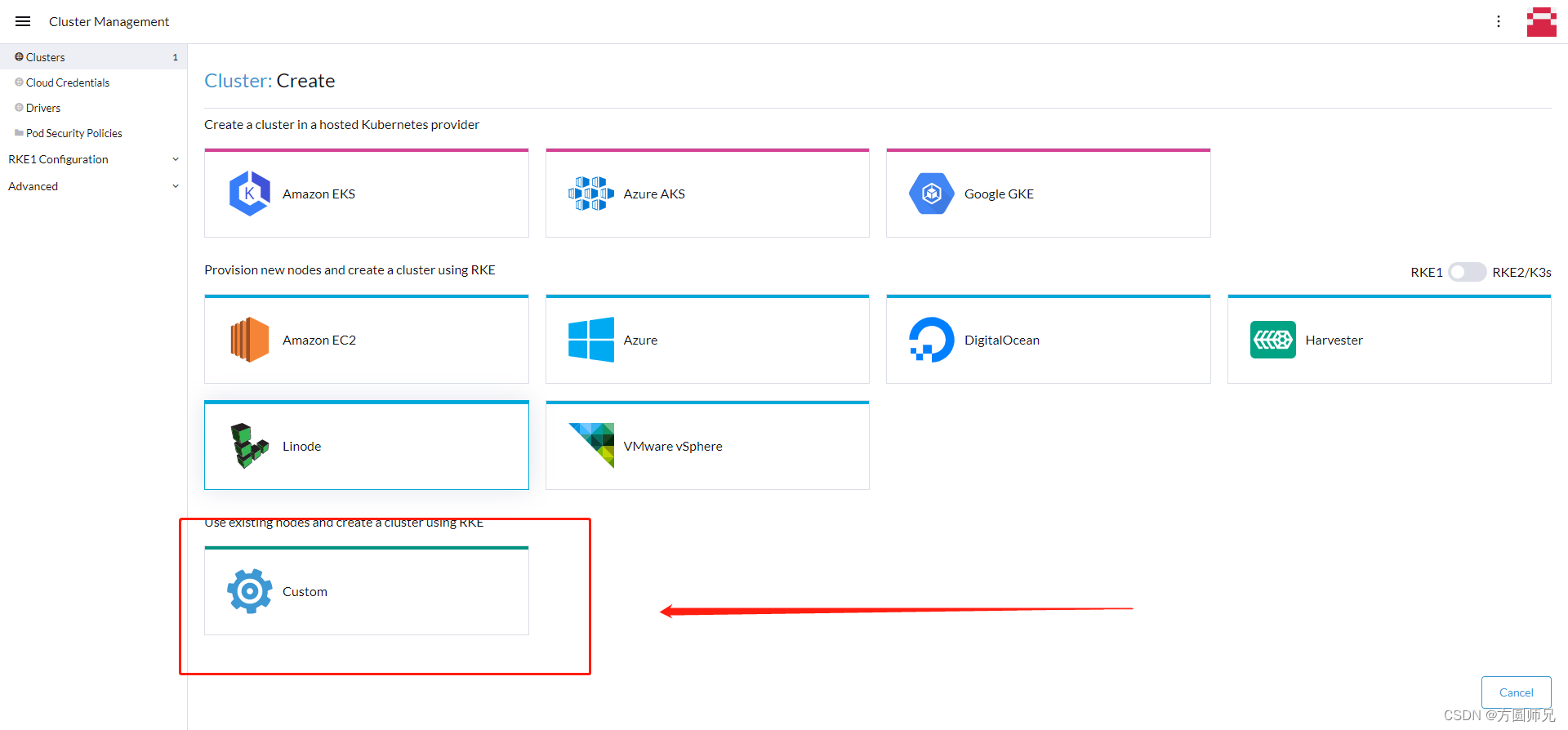Open Pod Security Policies in the sidebar

coord(93,133)
